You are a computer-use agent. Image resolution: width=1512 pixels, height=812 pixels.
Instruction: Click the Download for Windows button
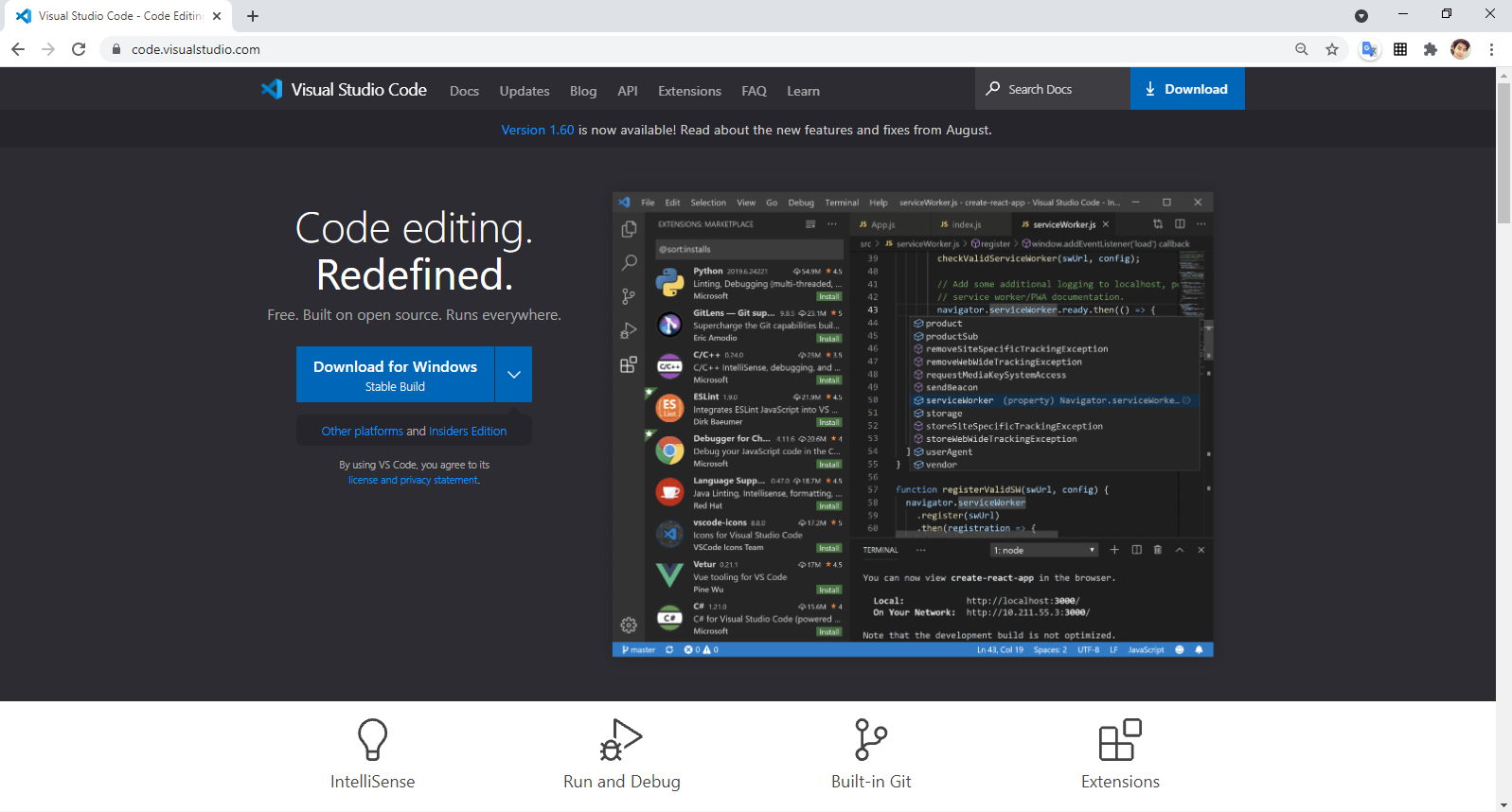tap(395, 375)
